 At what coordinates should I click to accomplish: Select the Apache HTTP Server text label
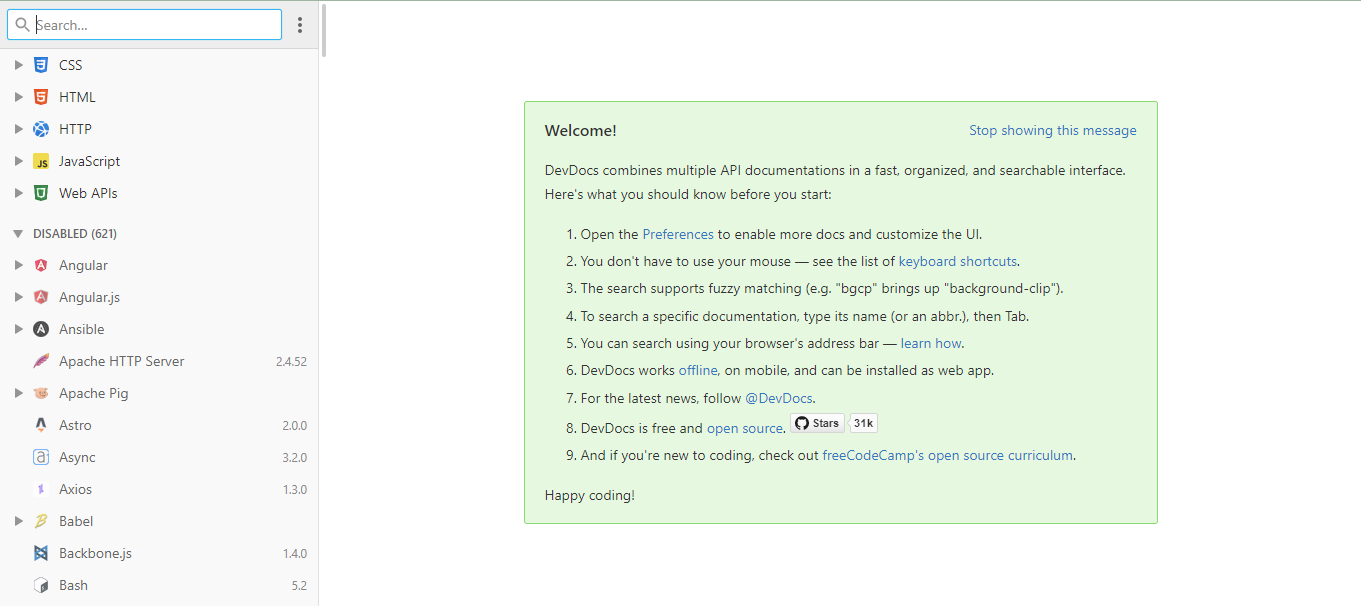tap(122, 361)
